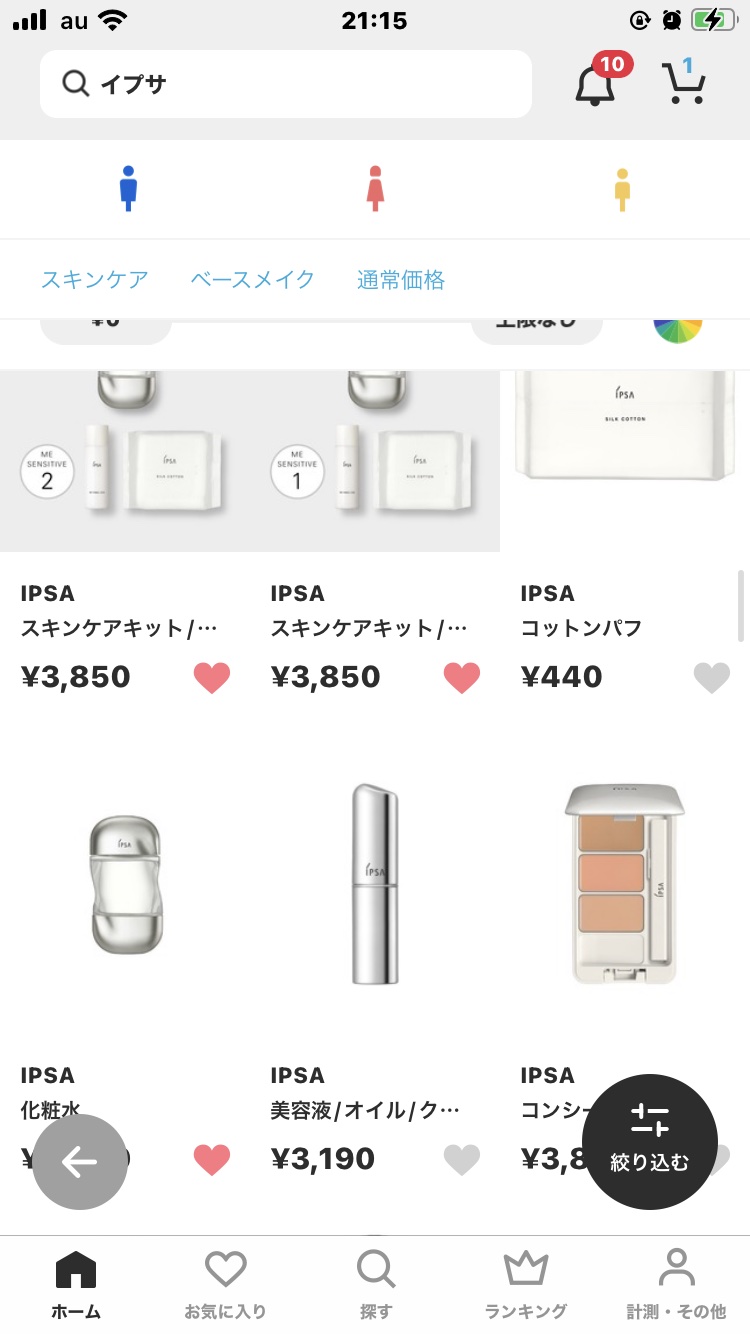
Task: Switch to the 探す search tab
Action: (376, 1283)
